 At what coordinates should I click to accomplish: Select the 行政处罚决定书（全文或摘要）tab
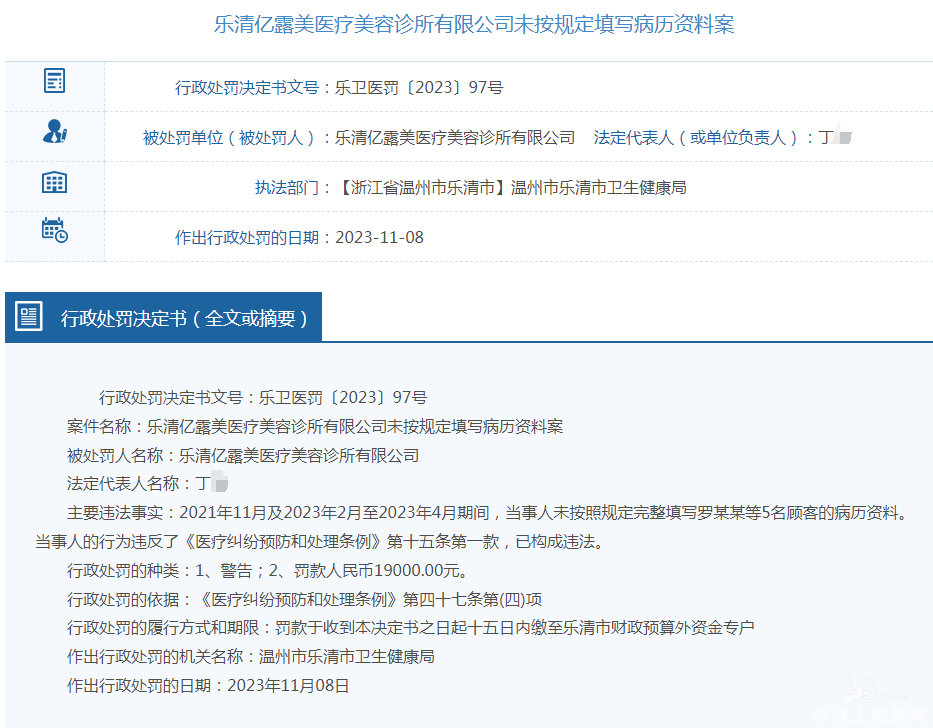click(x=184, y=318)
